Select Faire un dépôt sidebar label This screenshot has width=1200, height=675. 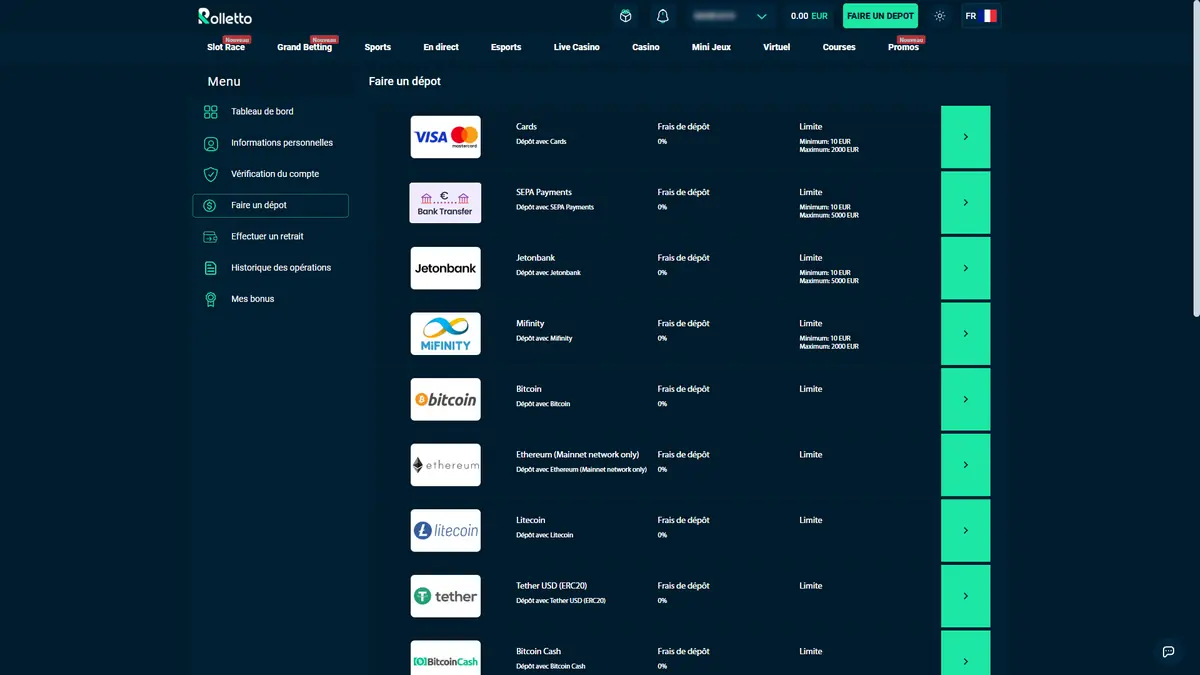(x=259, y=205)
